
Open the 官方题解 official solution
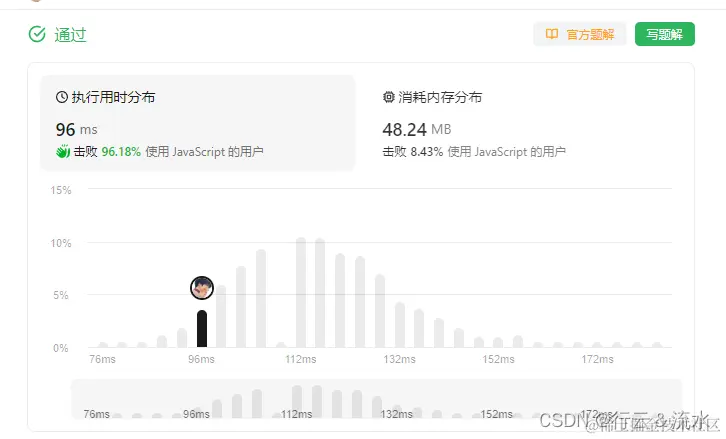[x=580, y=34]
